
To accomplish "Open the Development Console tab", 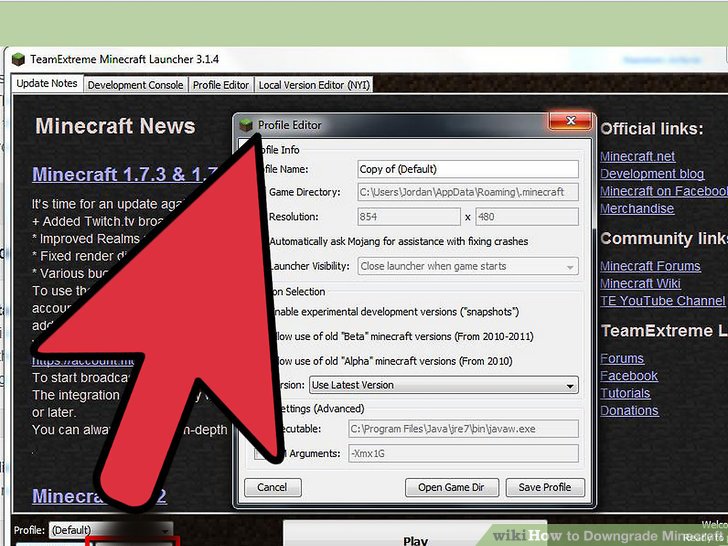I will coord(135,85).
